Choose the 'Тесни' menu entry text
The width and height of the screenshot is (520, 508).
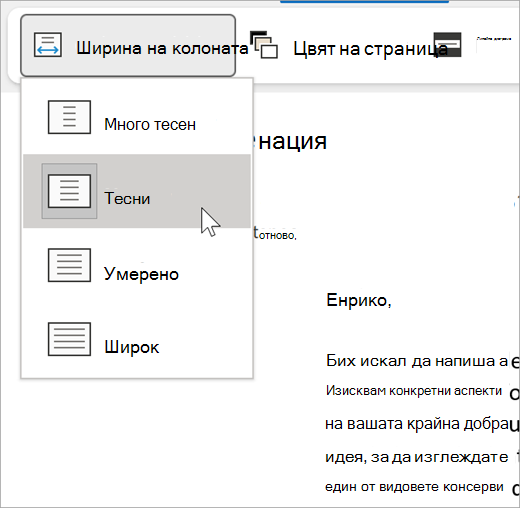pyautogui.click(x=127, y=199)
